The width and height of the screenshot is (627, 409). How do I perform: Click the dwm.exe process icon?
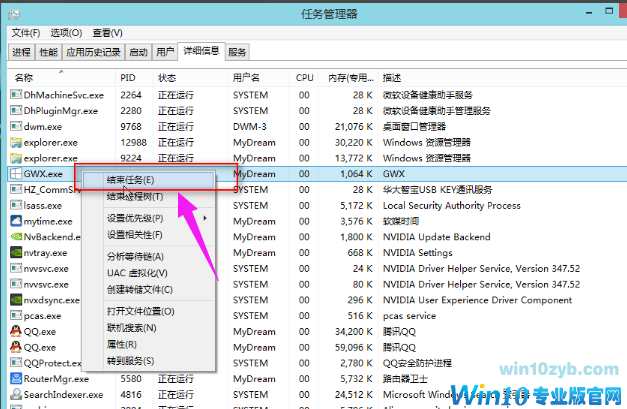pyautogui.click(x=15, y=127)
